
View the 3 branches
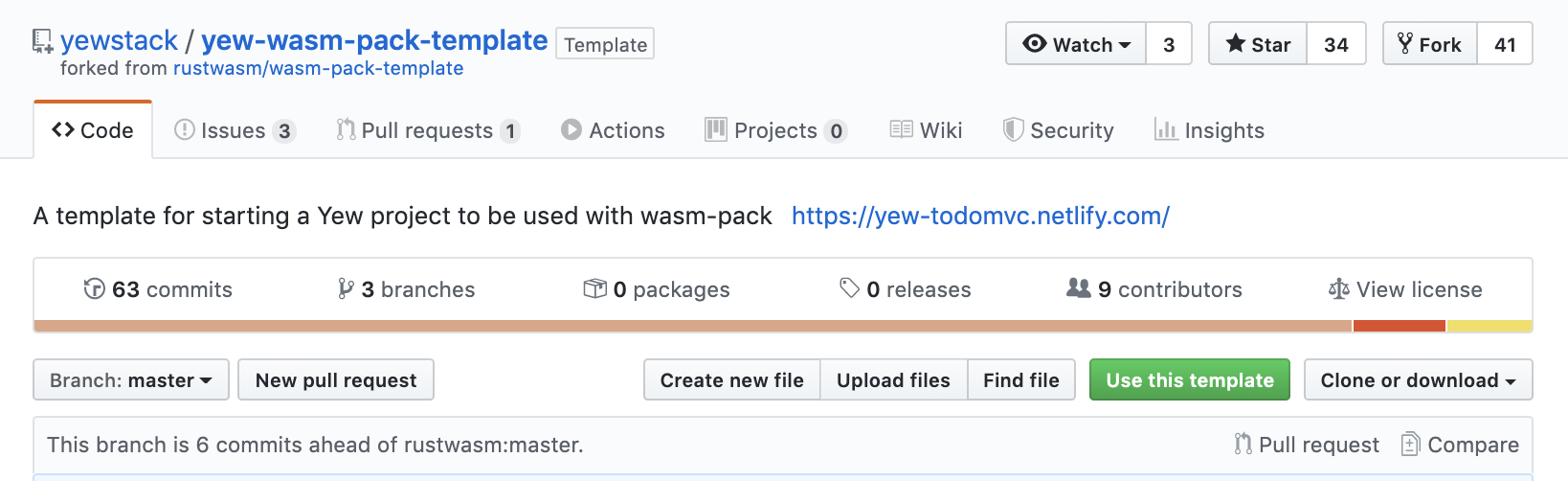407,288
